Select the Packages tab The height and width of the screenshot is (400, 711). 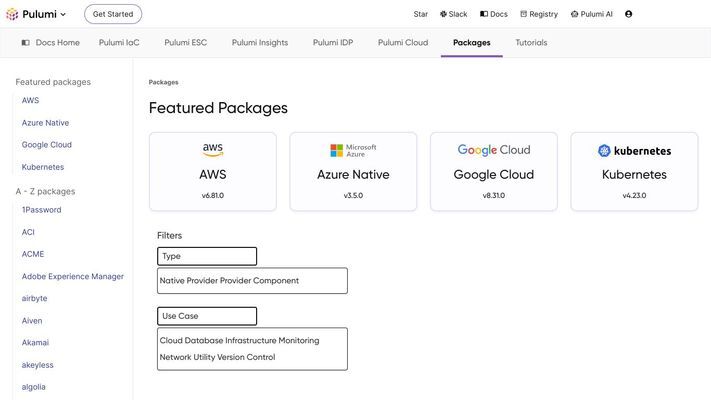point(472,43)
